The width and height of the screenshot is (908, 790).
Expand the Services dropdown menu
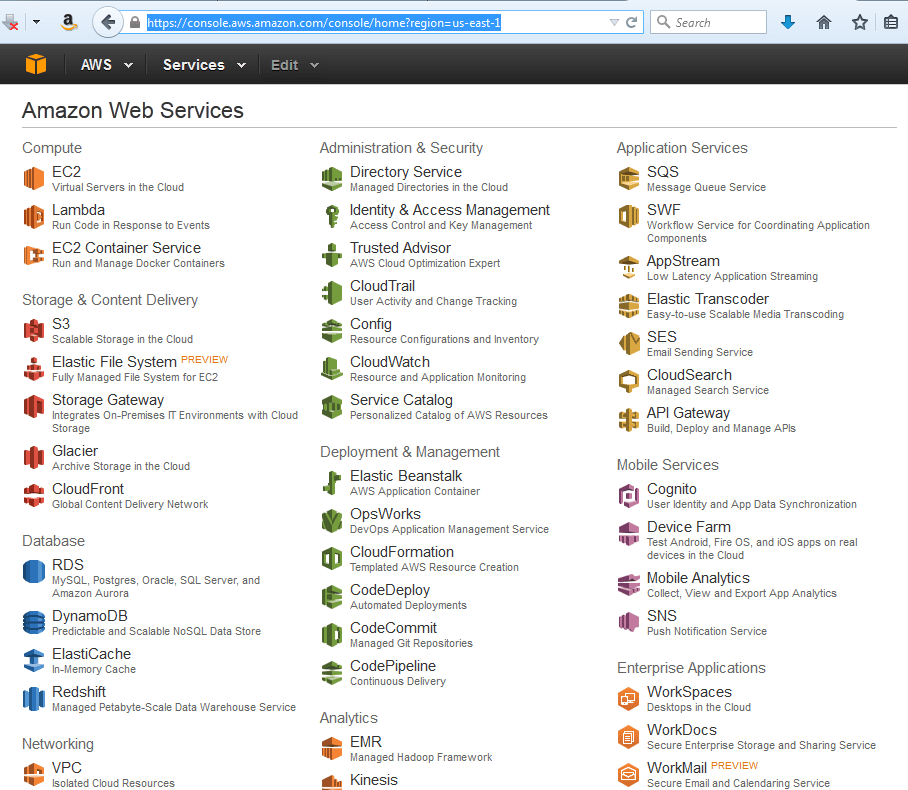[x=204, y=65]
